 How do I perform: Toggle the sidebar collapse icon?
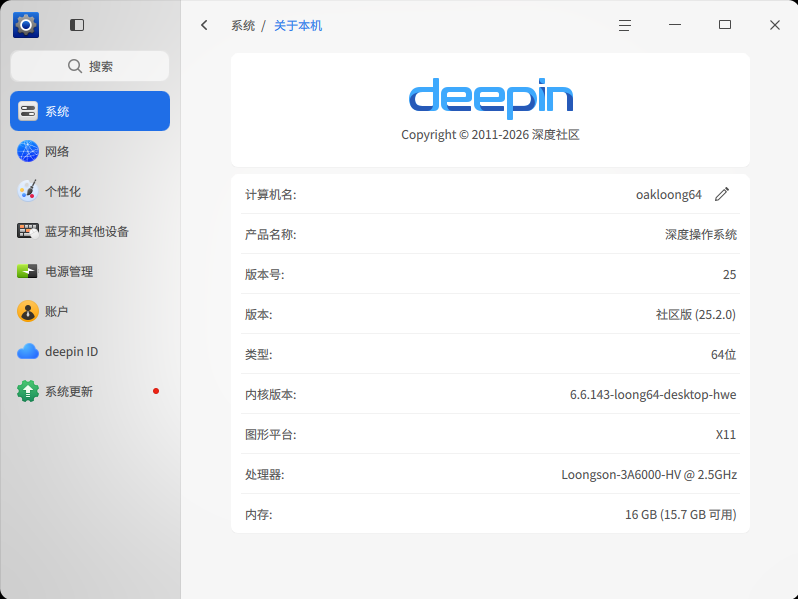pos(77,25)
